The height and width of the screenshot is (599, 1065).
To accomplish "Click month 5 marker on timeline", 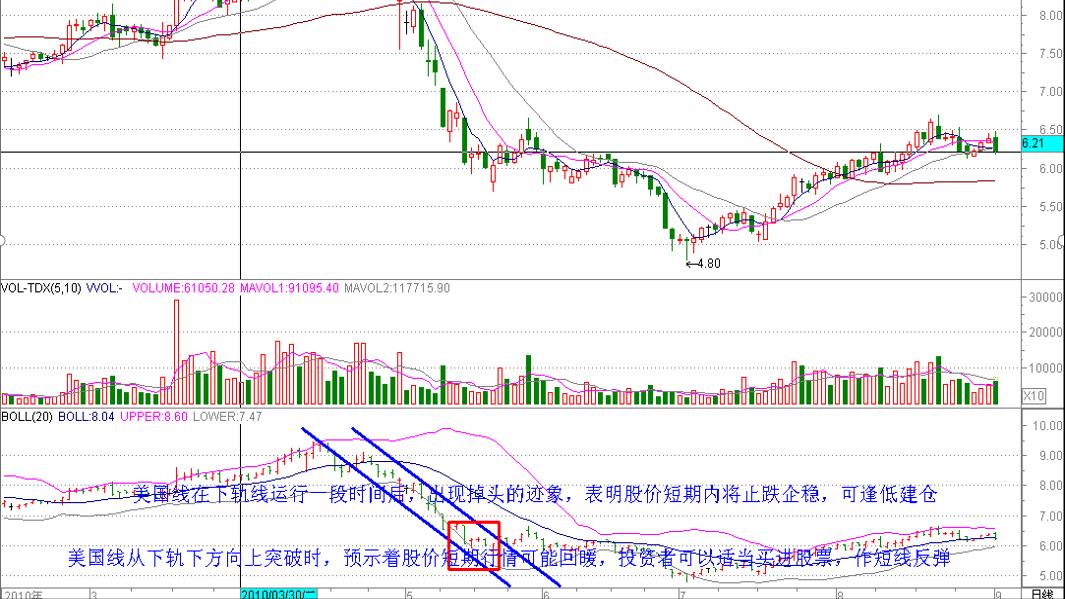I will pos(409,595).
